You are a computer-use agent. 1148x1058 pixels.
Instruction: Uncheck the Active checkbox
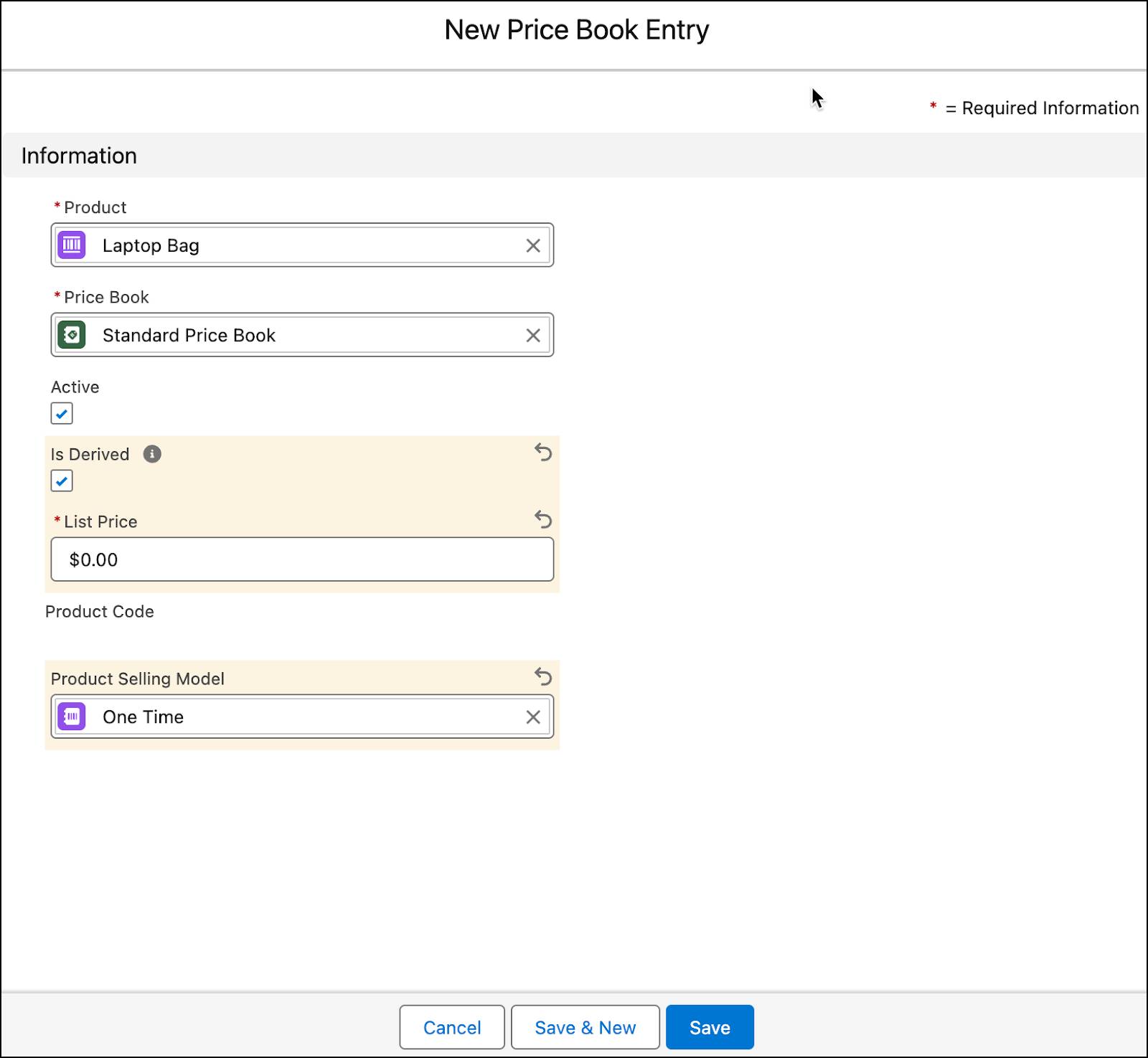coord(62,414)
